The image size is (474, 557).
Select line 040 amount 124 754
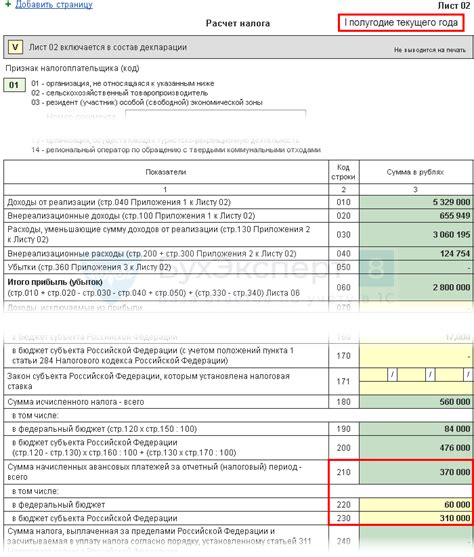pyautogui.click(x=416, y=254)
